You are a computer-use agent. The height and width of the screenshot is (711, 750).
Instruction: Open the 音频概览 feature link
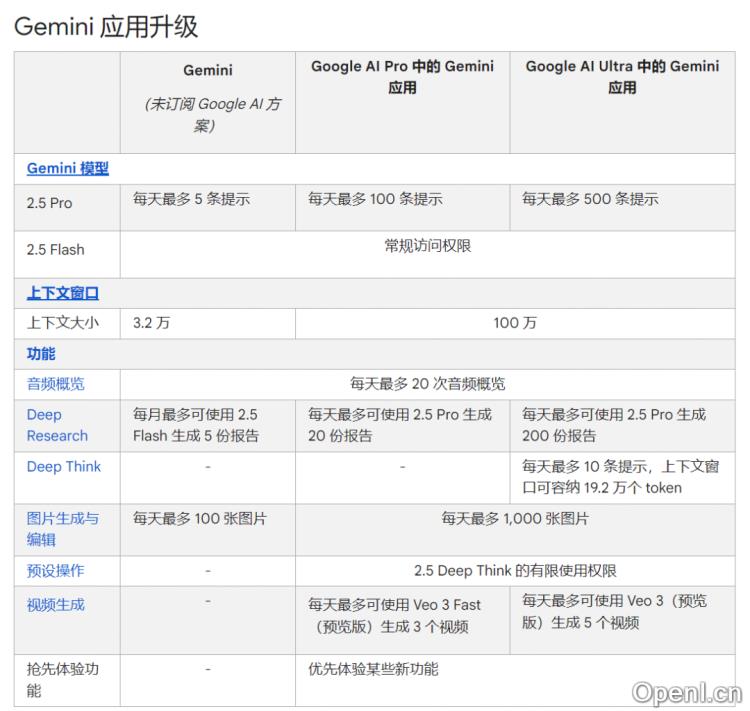pos(56,384)
